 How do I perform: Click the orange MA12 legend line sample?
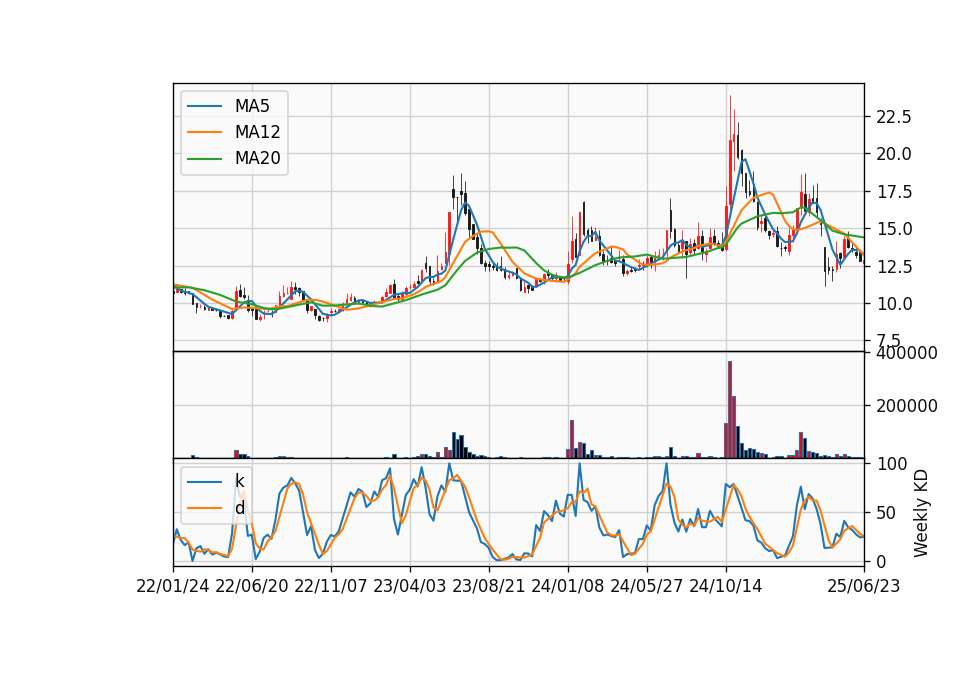click(x=204, y=132)
